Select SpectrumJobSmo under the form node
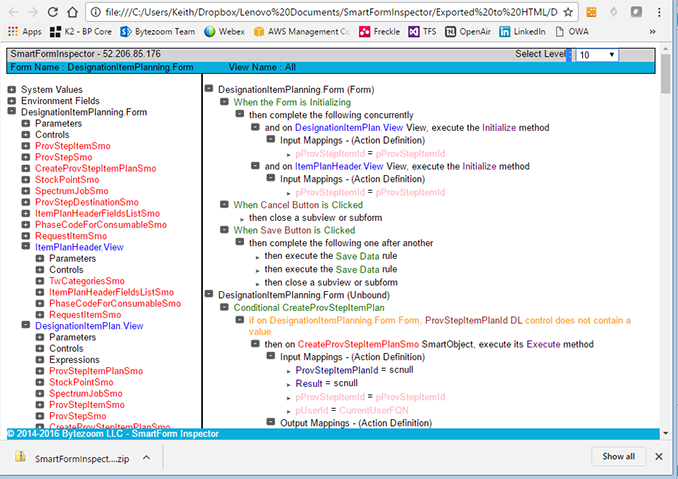The width and height of the screenshot is (678, 479). click(72, 191)
